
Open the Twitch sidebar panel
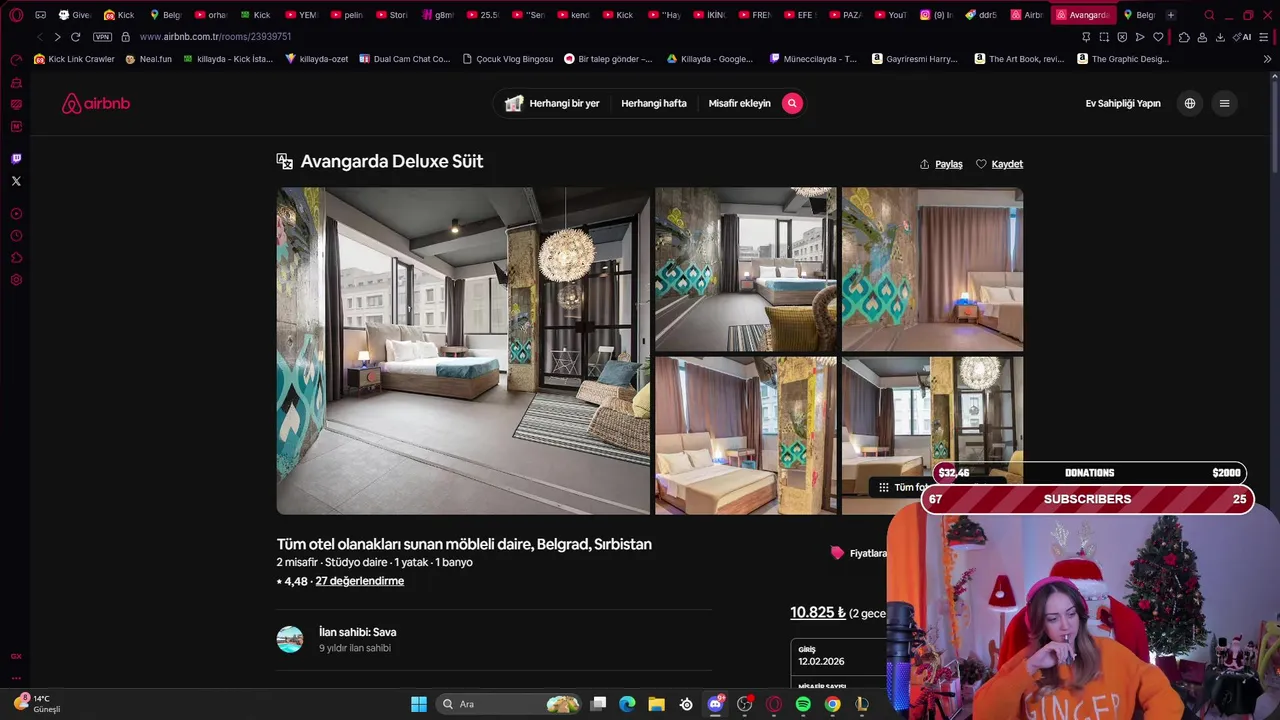[16, 158]
